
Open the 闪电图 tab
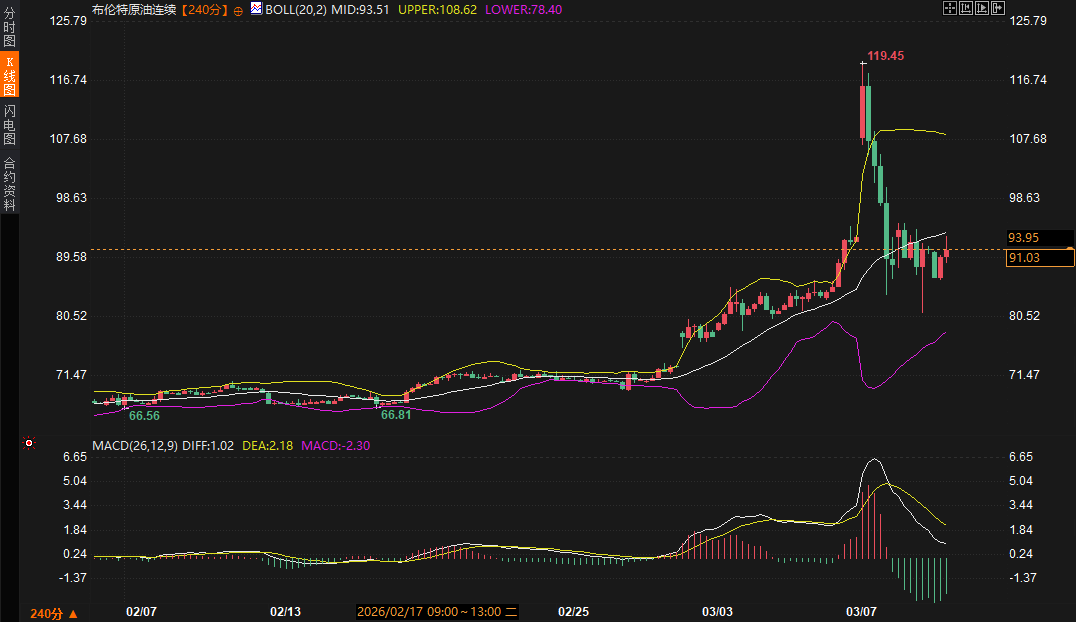tap(9, 125)
